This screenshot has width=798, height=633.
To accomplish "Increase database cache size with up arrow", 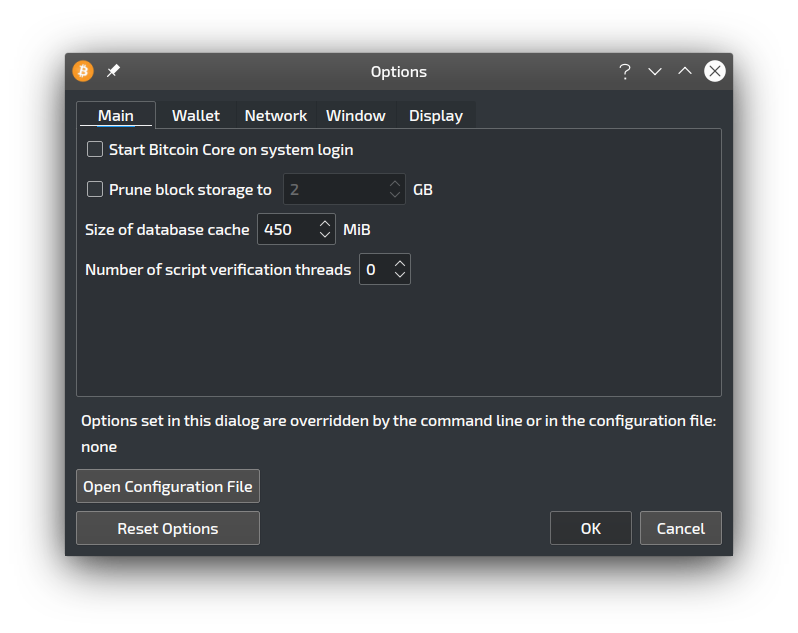I will 325,223.
